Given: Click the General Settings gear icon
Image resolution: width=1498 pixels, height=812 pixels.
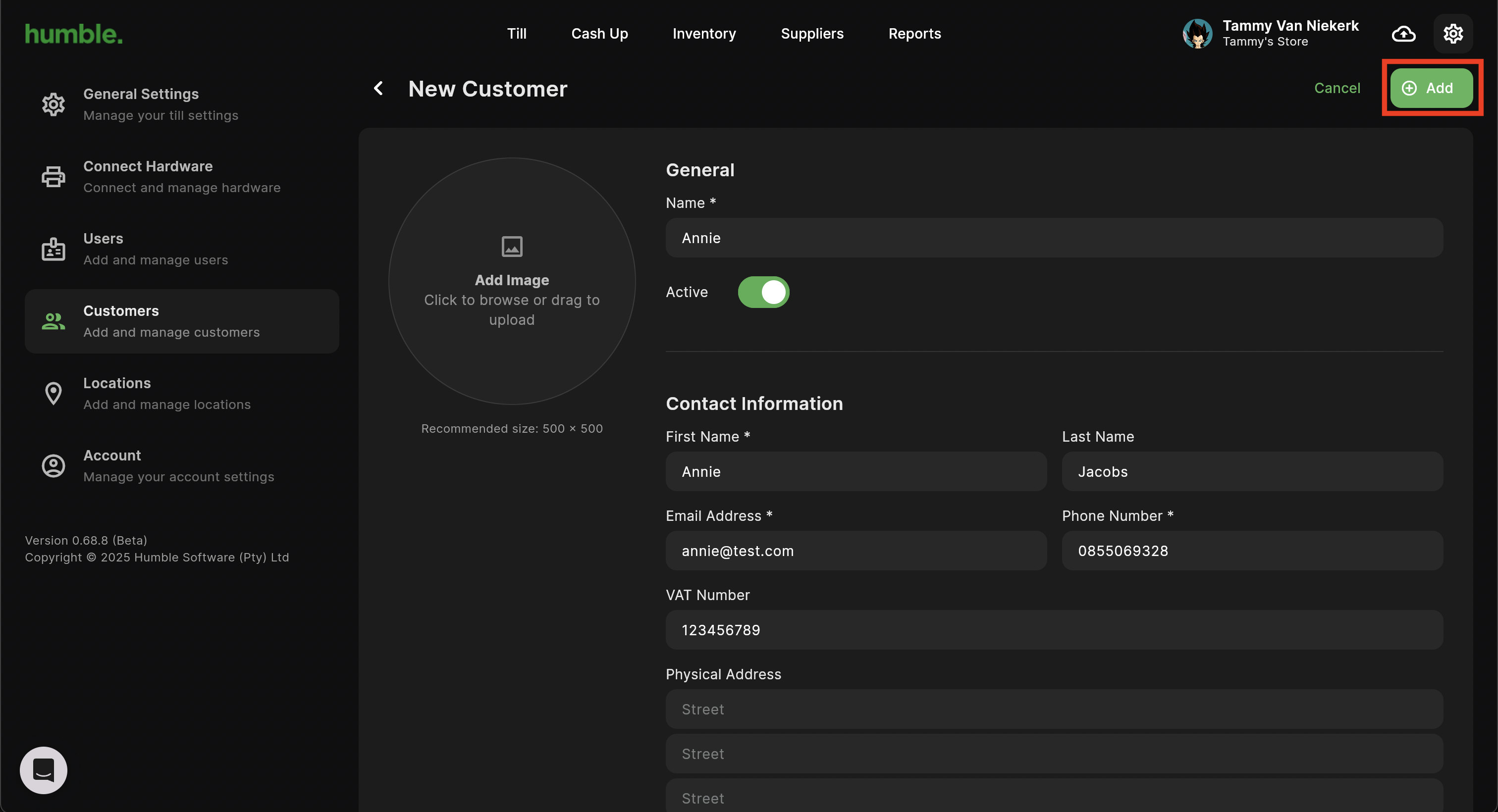Looking at the screenshot, I should pyautogui.click(x=53, y=104).
